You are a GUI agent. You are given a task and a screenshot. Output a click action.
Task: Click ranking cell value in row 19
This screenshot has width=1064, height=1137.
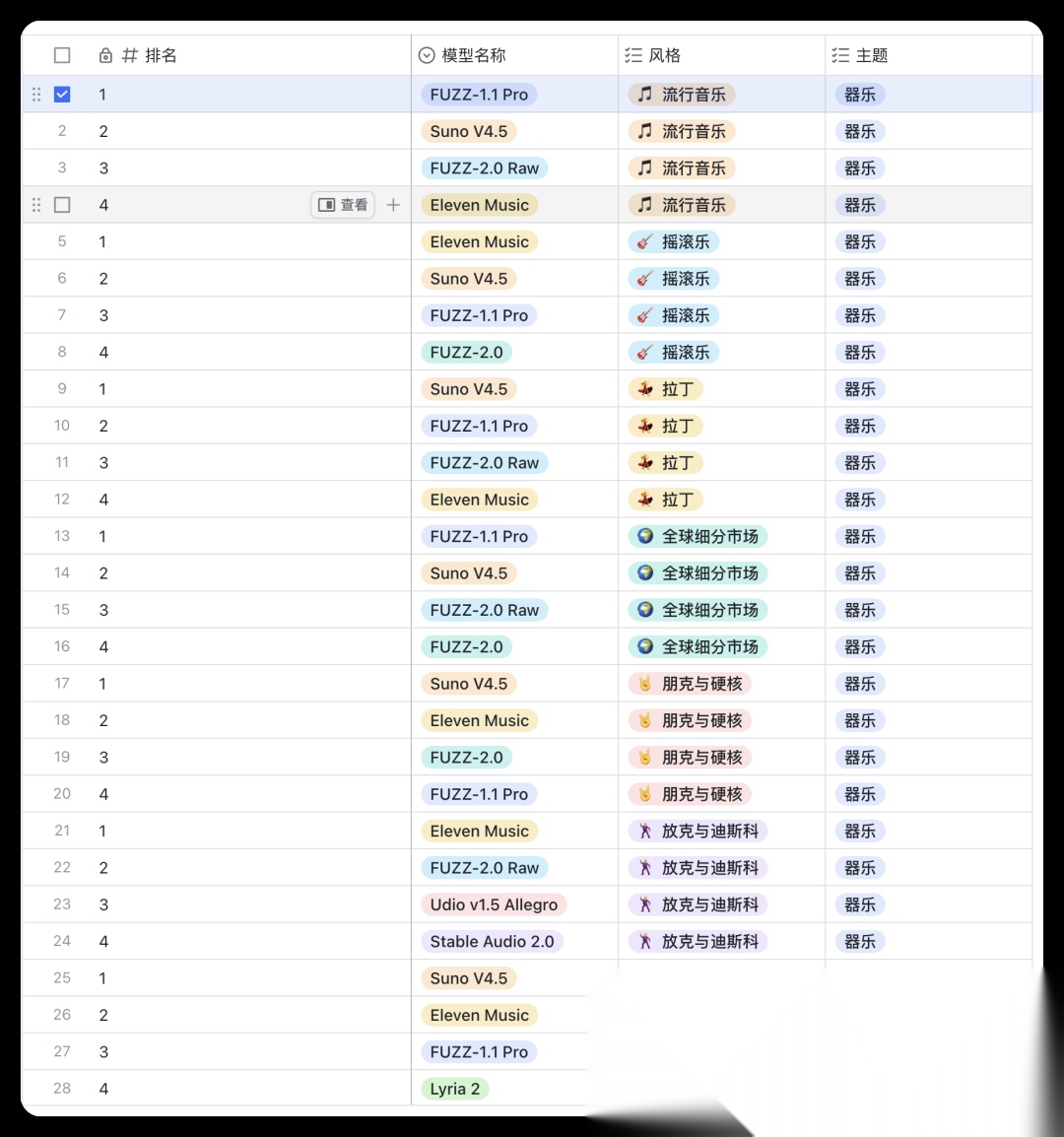tap(103, 757)
